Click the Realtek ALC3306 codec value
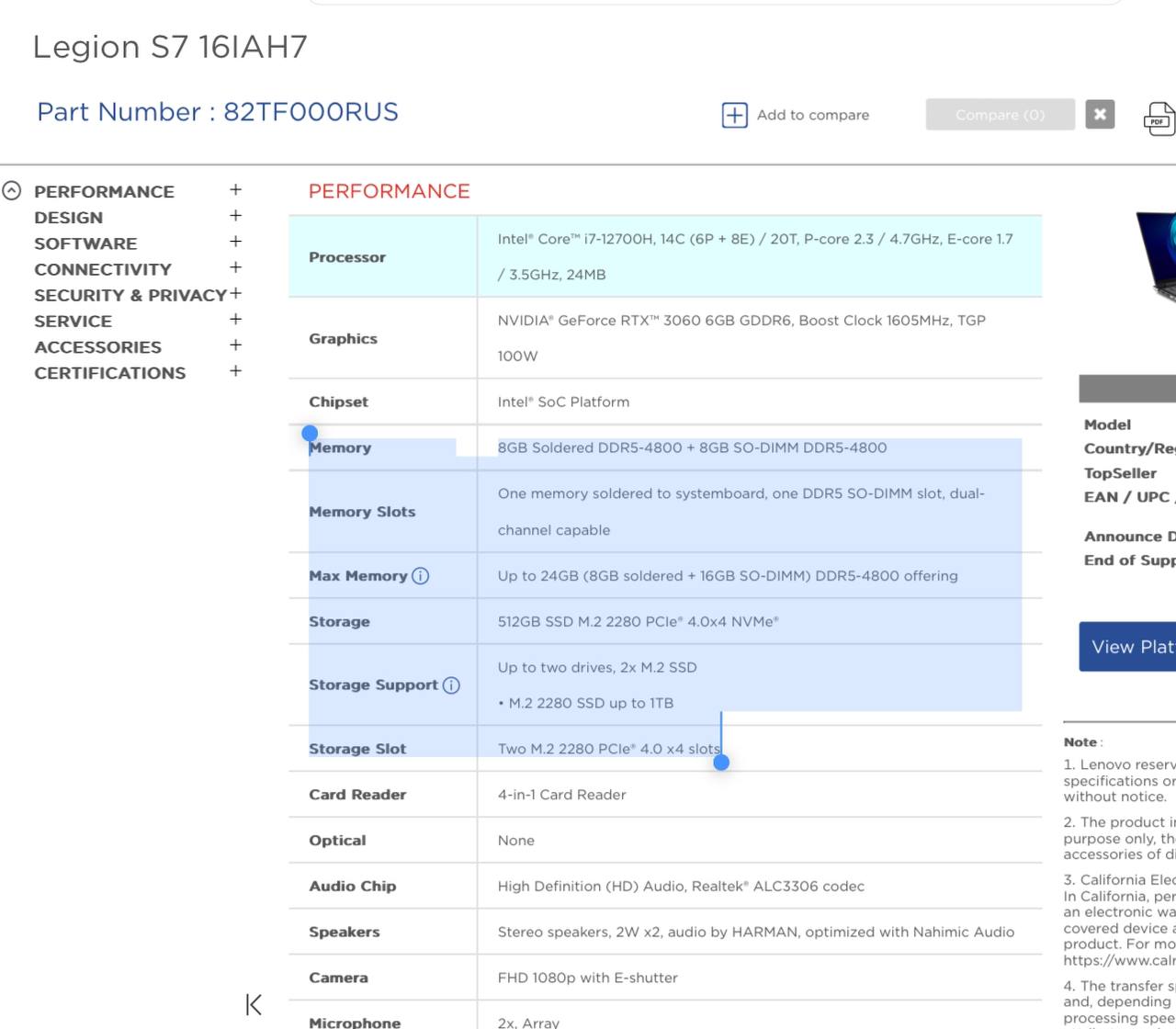 pos(681,887)
